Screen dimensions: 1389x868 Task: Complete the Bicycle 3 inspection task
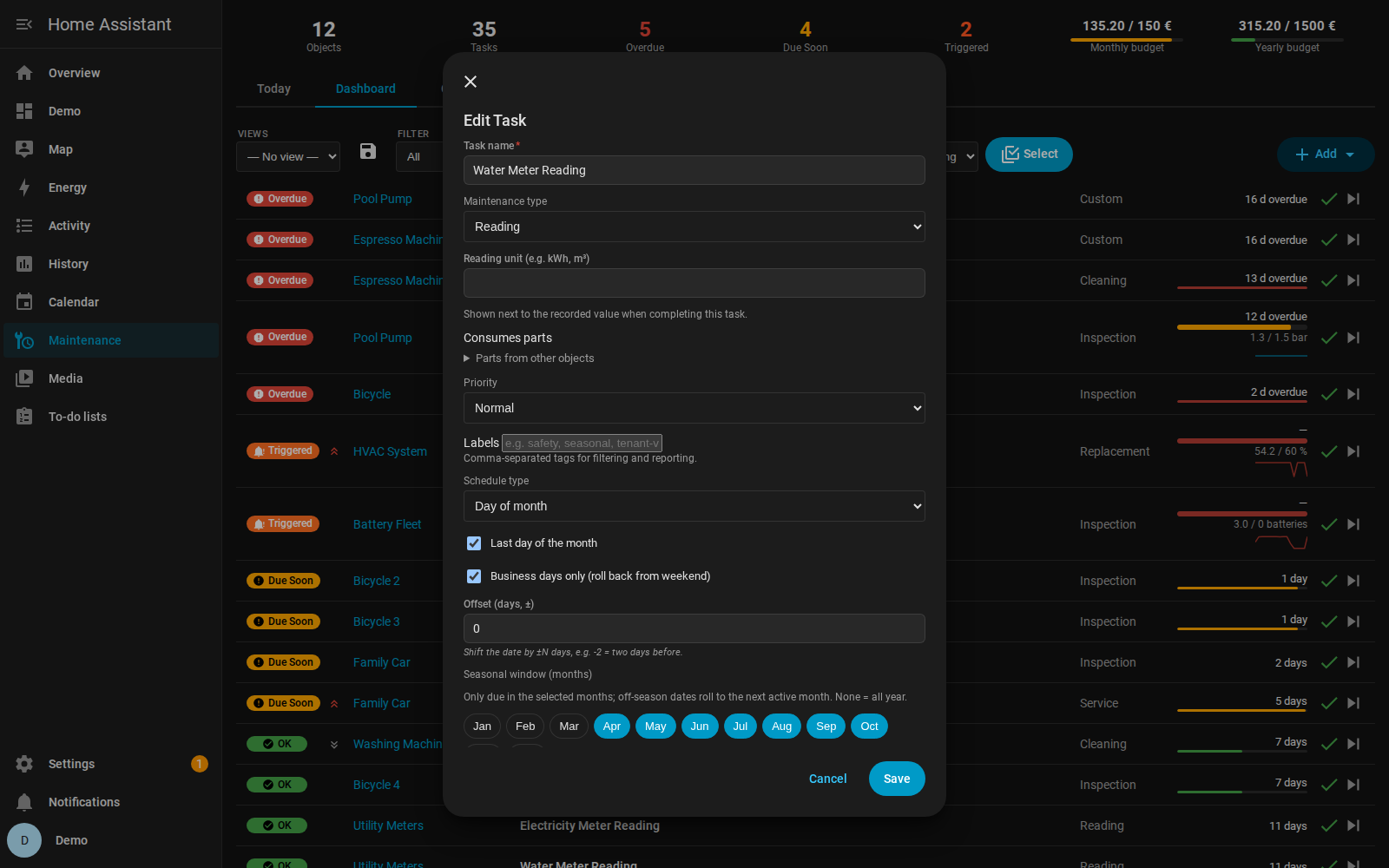(1329, 621)
